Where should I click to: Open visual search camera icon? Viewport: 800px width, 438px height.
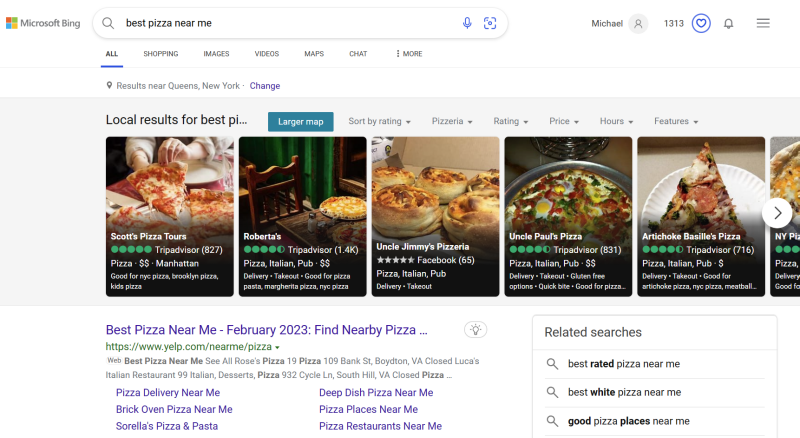click(490, 23)
